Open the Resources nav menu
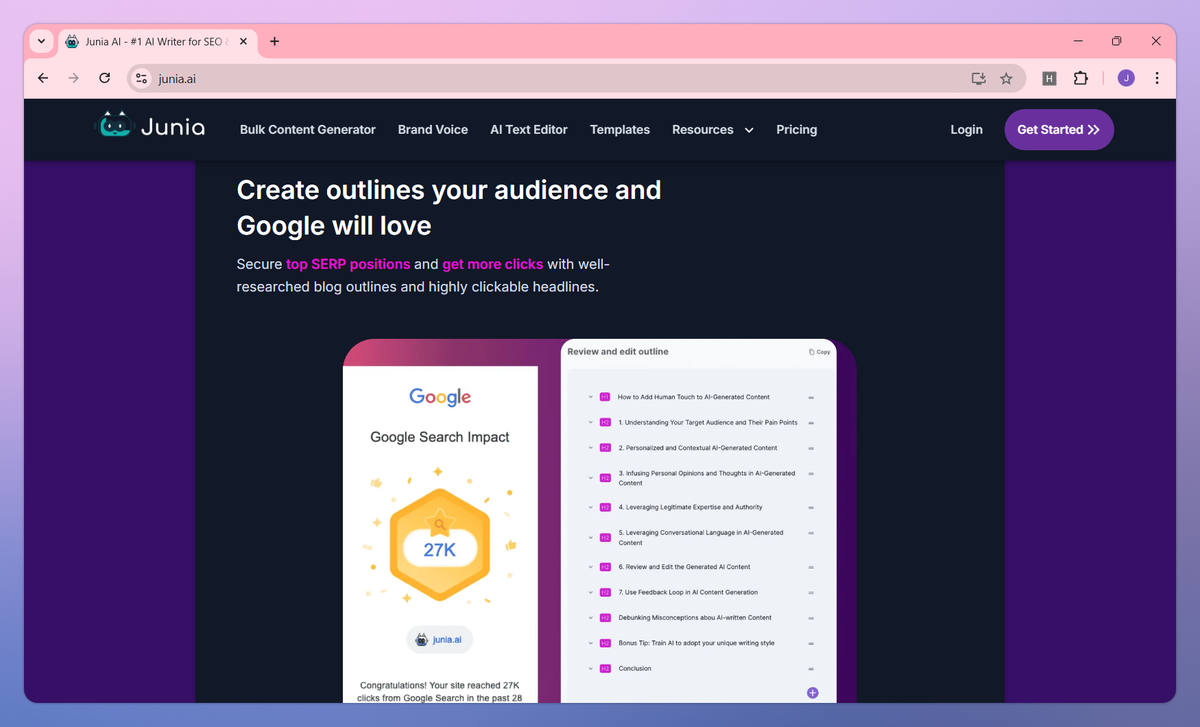 (712, 130)
